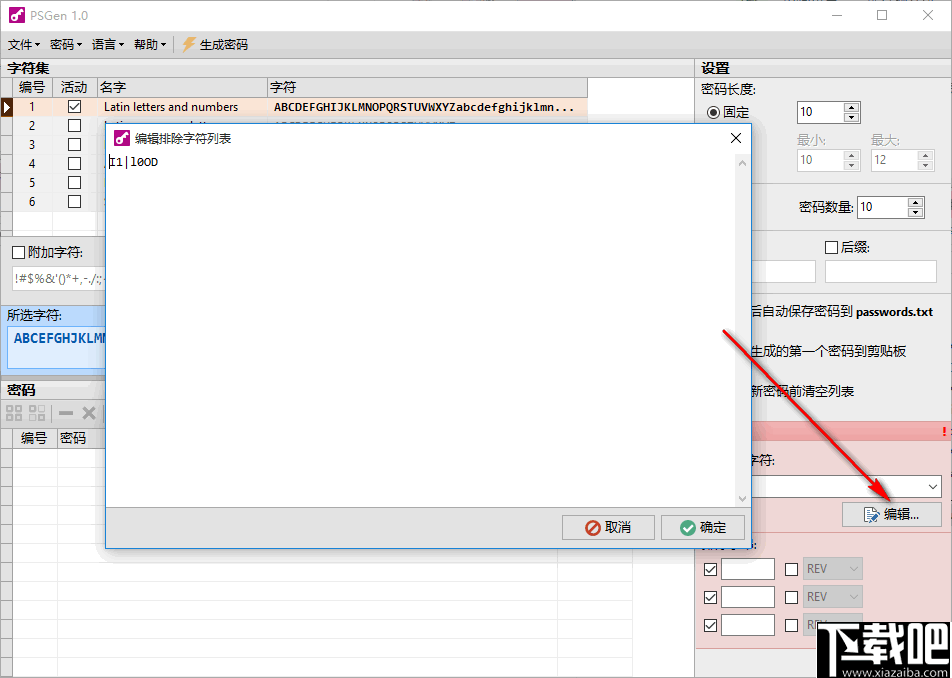Check the 活动 box for charset row 2
The width and height of the screenshot is (952, 678).
(75, 126)
